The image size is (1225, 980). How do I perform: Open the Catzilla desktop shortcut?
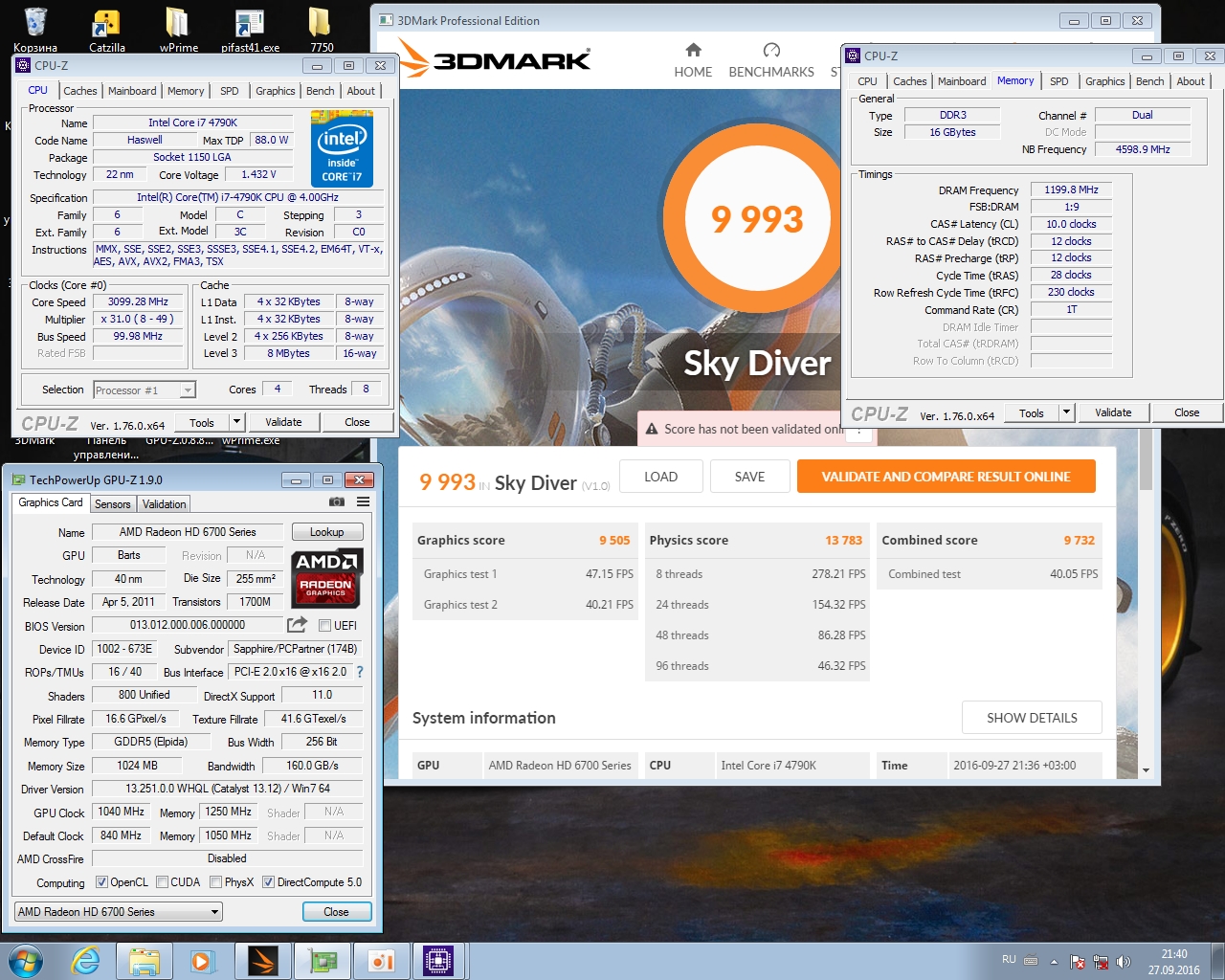106,27
